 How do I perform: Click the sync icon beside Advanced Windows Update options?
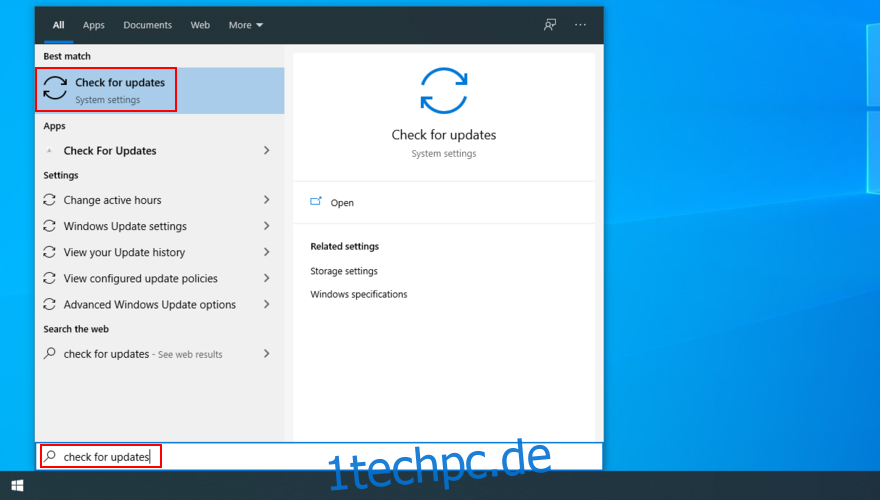point(49,304)
